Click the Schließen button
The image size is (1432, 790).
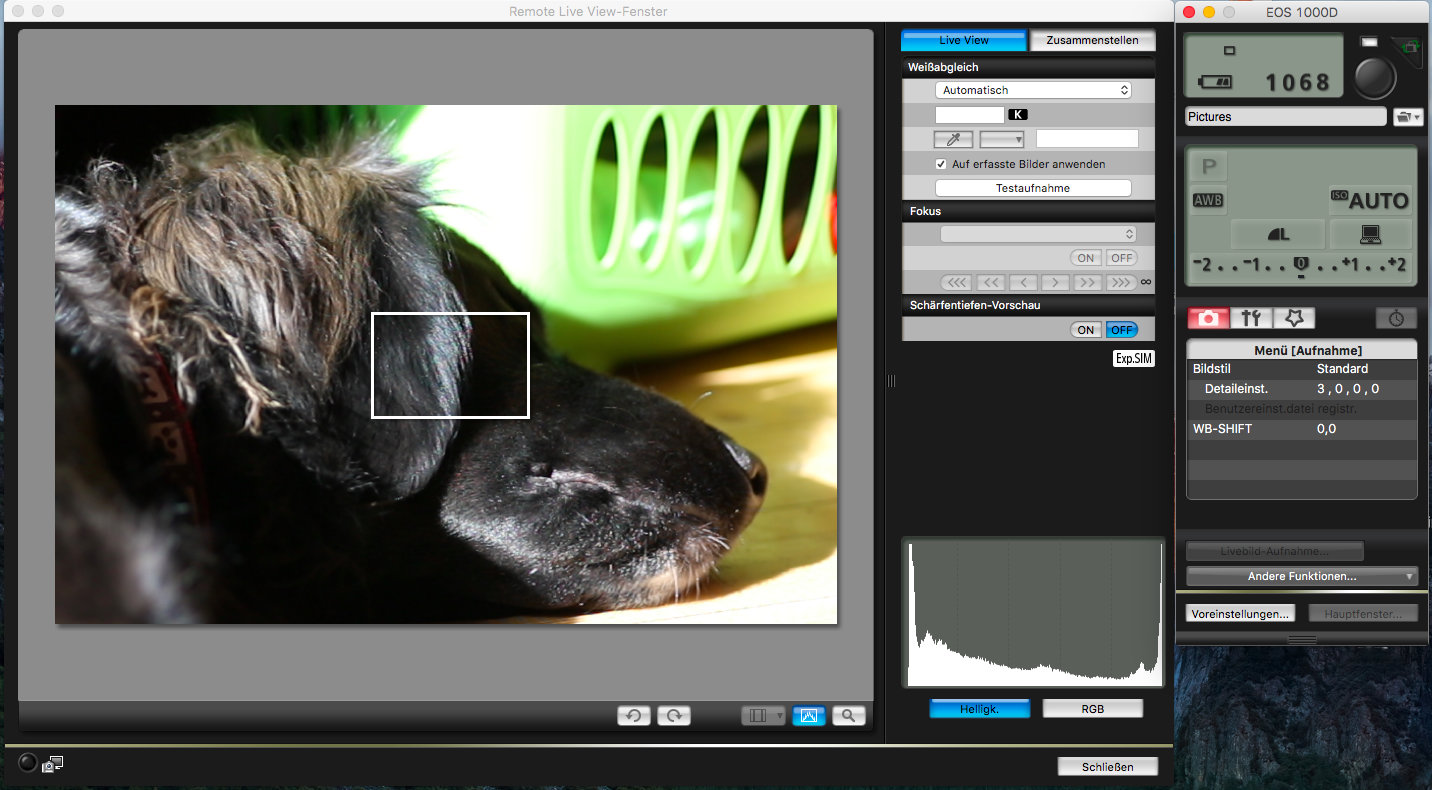(x=1108, y=767)
